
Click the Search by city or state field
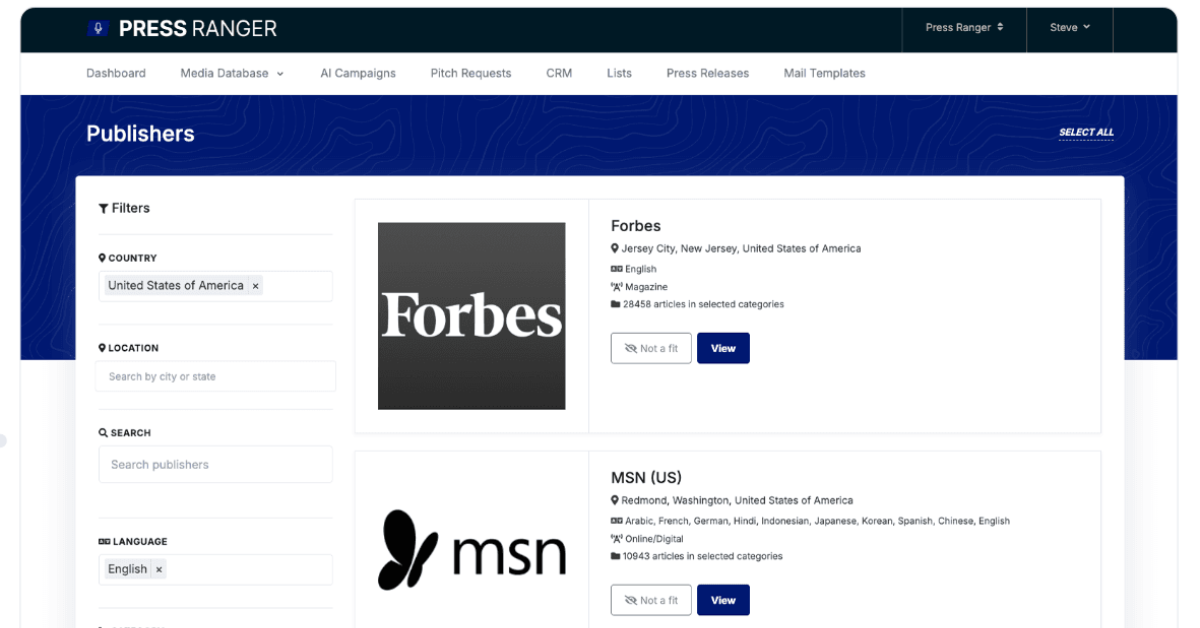215,377
